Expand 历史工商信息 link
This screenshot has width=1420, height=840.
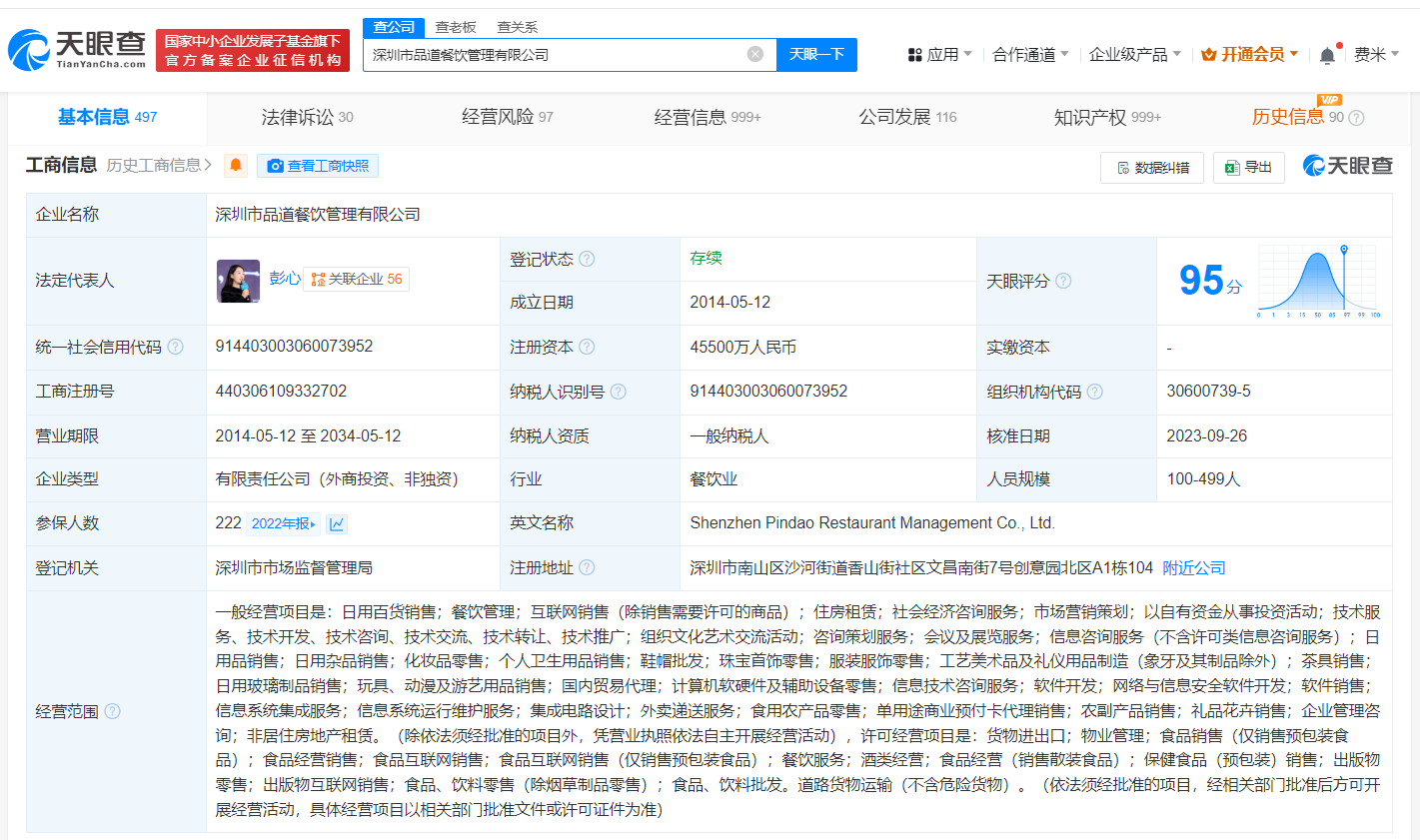click(x=159, y=166)
